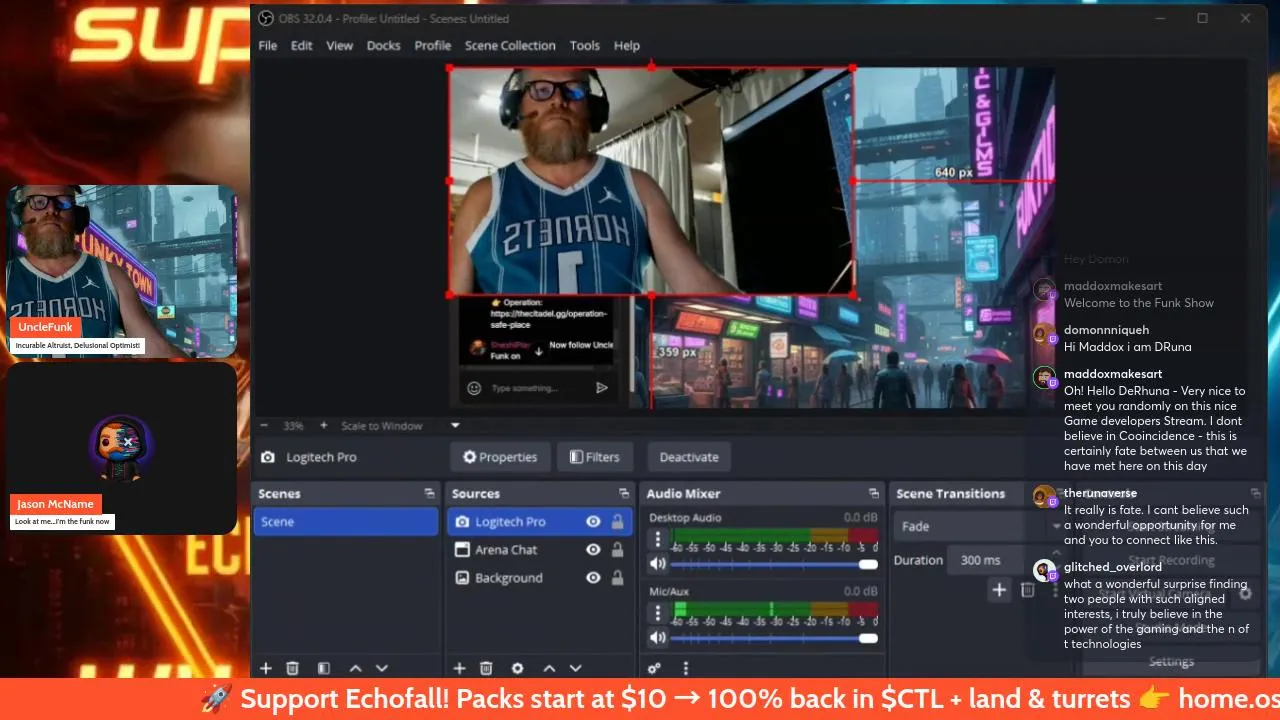
Task: Hide the Background source eye
Action: tap(593, 578)
